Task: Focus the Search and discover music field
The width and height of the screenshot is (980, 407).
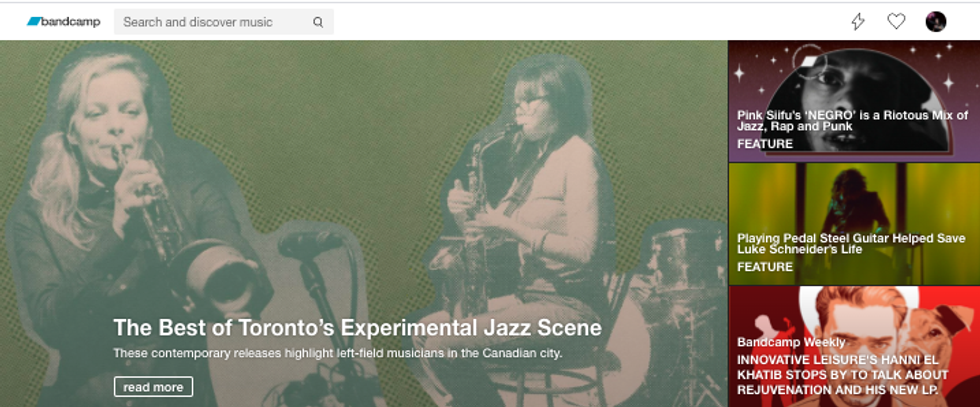Action: (x=224, y=22)
